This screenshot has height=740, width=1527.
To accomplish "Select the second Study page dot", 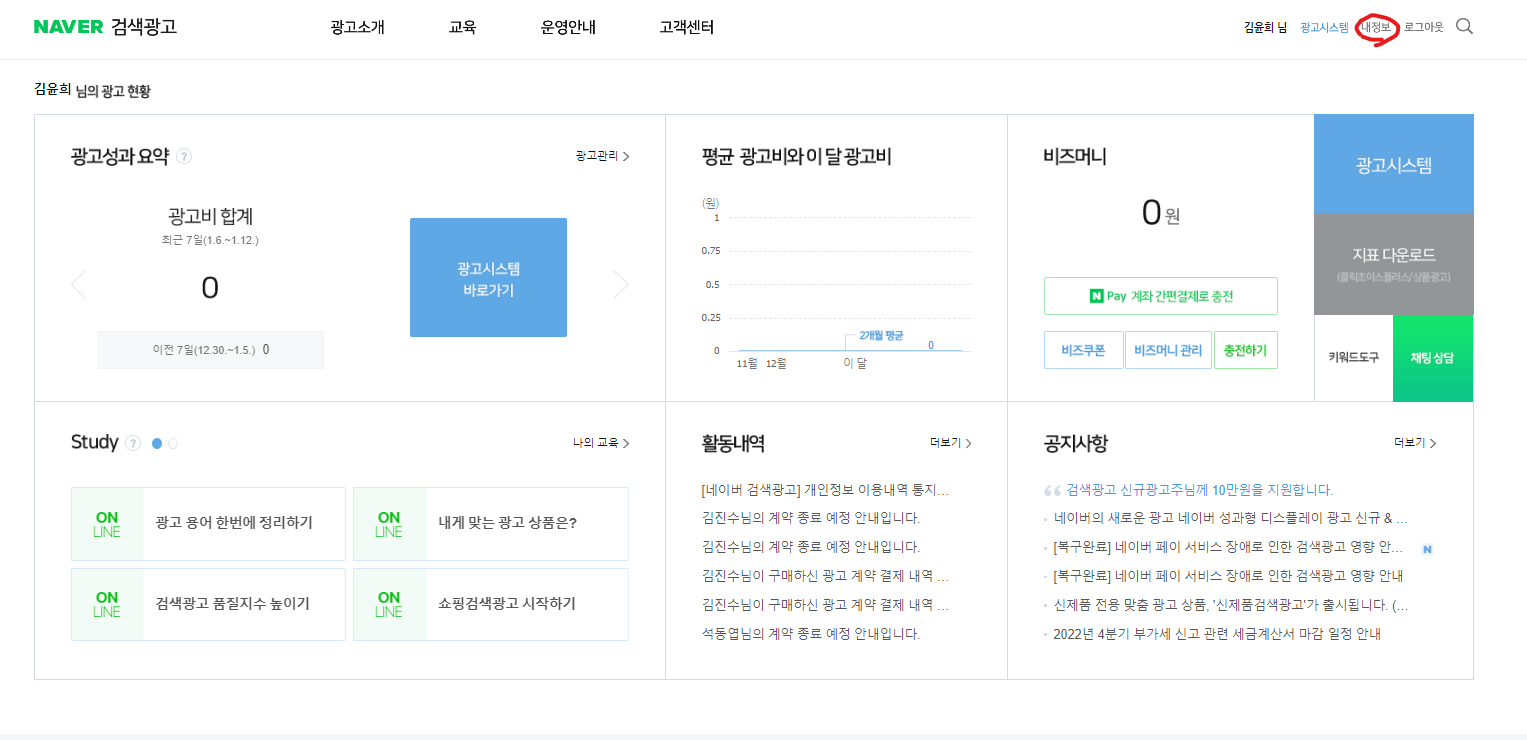I will 173,443.
